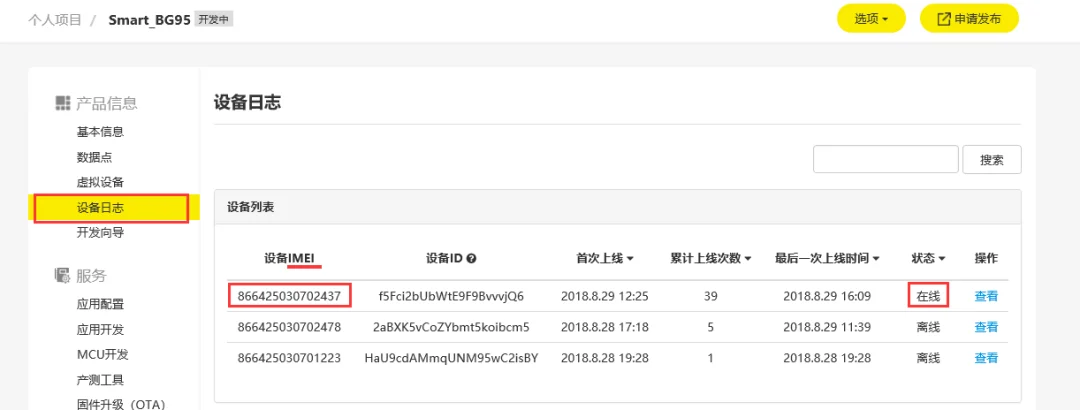Open 应用开发 in the sidebar
The height and width of the screenshot is (410, 1080).
tap(101, 329)
